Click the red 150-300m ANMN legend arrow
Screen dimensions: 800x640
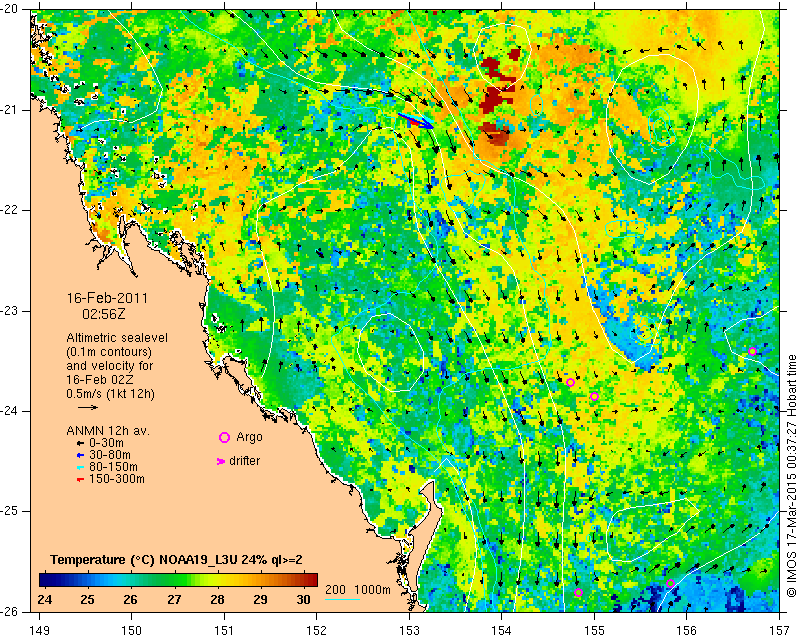pos(80,479)
